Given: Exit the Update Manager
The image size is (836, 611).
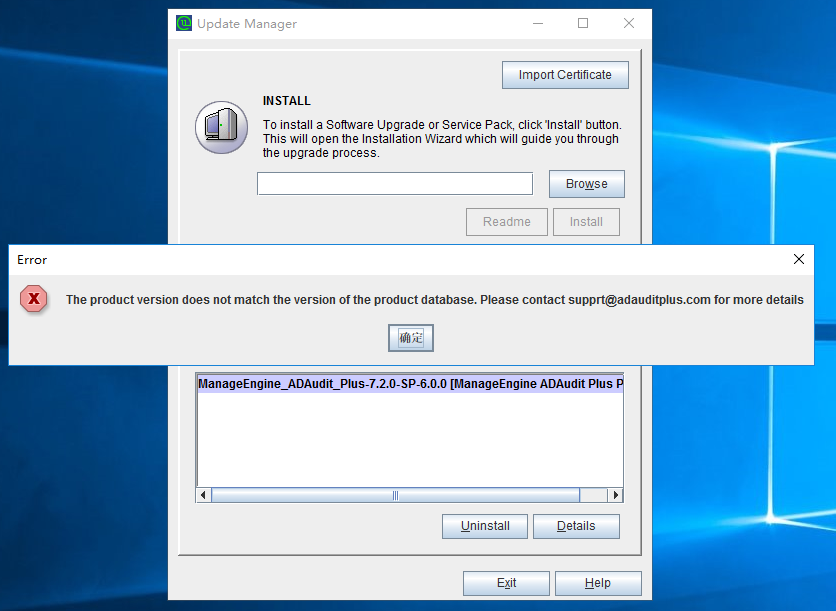Looking at the screenshot, I should click(x=506, y=583).
